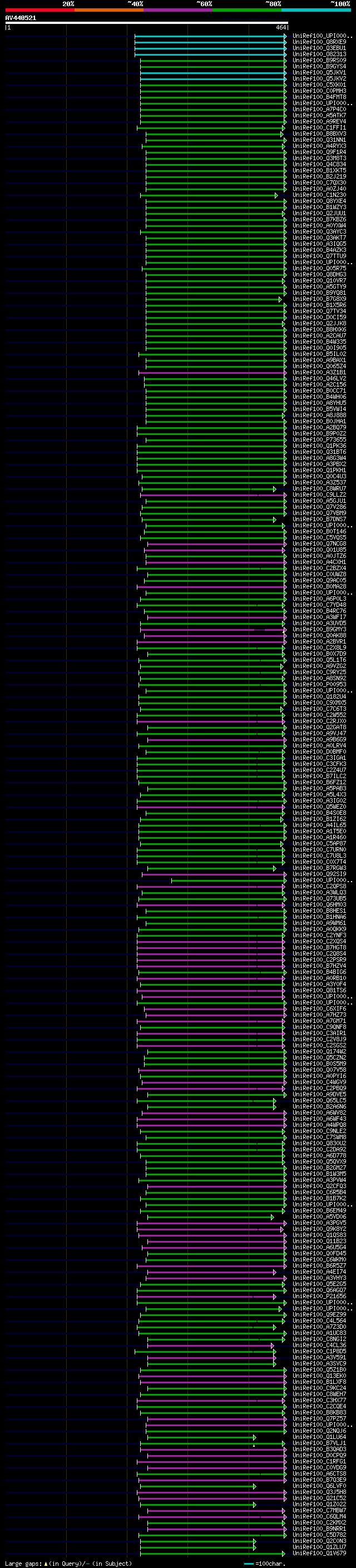Select hit label UniRef100_C2QPS8
This screenshot has width=356, height=1568.
(319, 886)
